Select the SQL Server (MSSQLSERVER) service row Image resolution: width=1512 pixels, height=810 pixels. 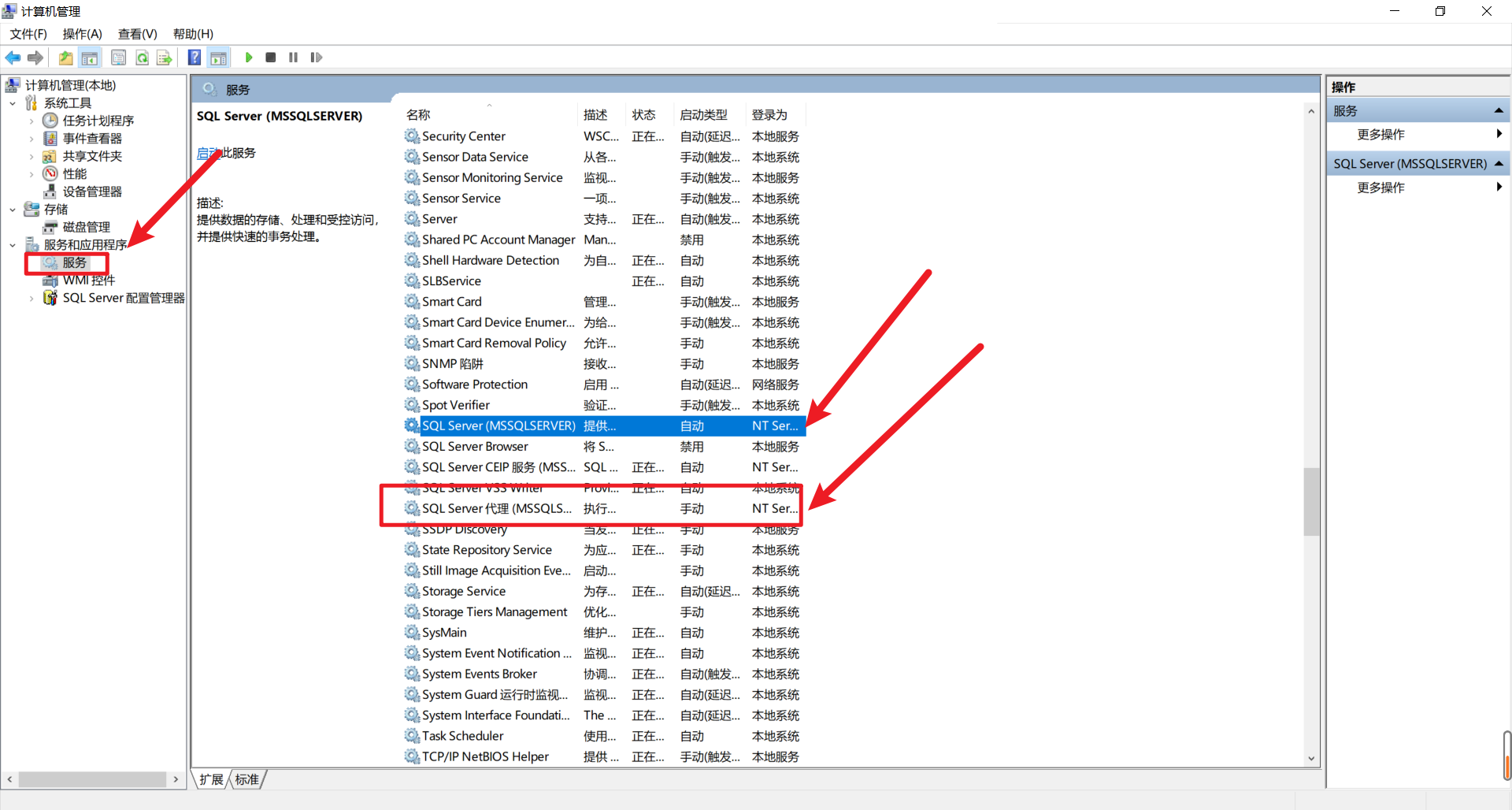[x=604, y=425]
